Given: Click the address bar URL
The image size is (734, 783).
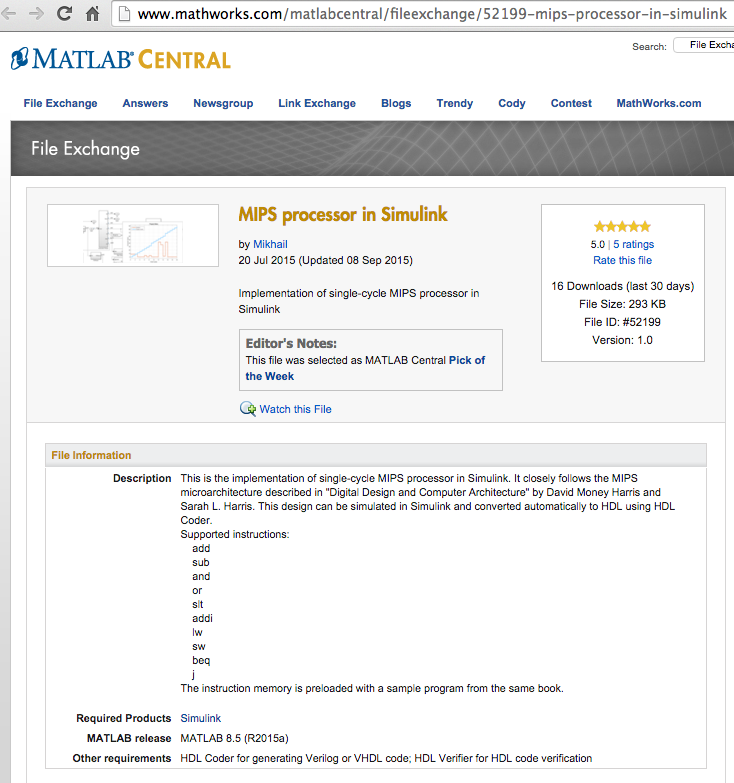Looking at the screenshot, I should [432, 14].
